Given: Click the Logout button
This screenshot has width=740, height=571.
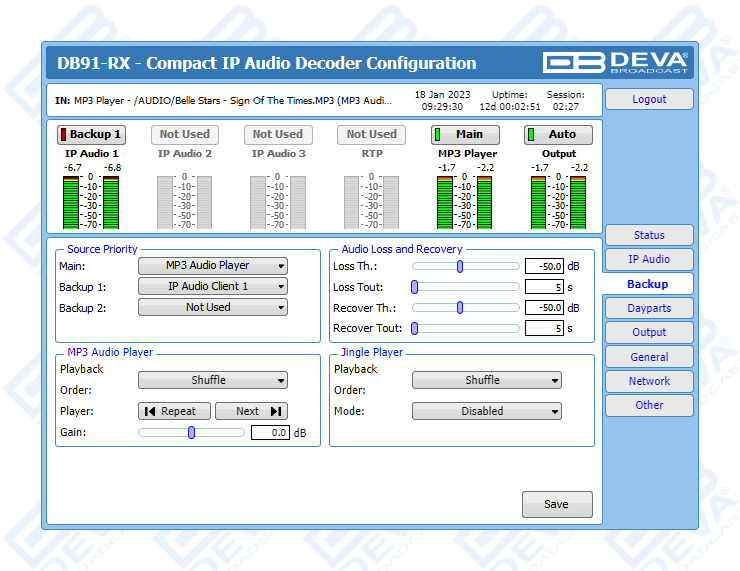Looking at the screenshot, I should (x=648, y=99).
